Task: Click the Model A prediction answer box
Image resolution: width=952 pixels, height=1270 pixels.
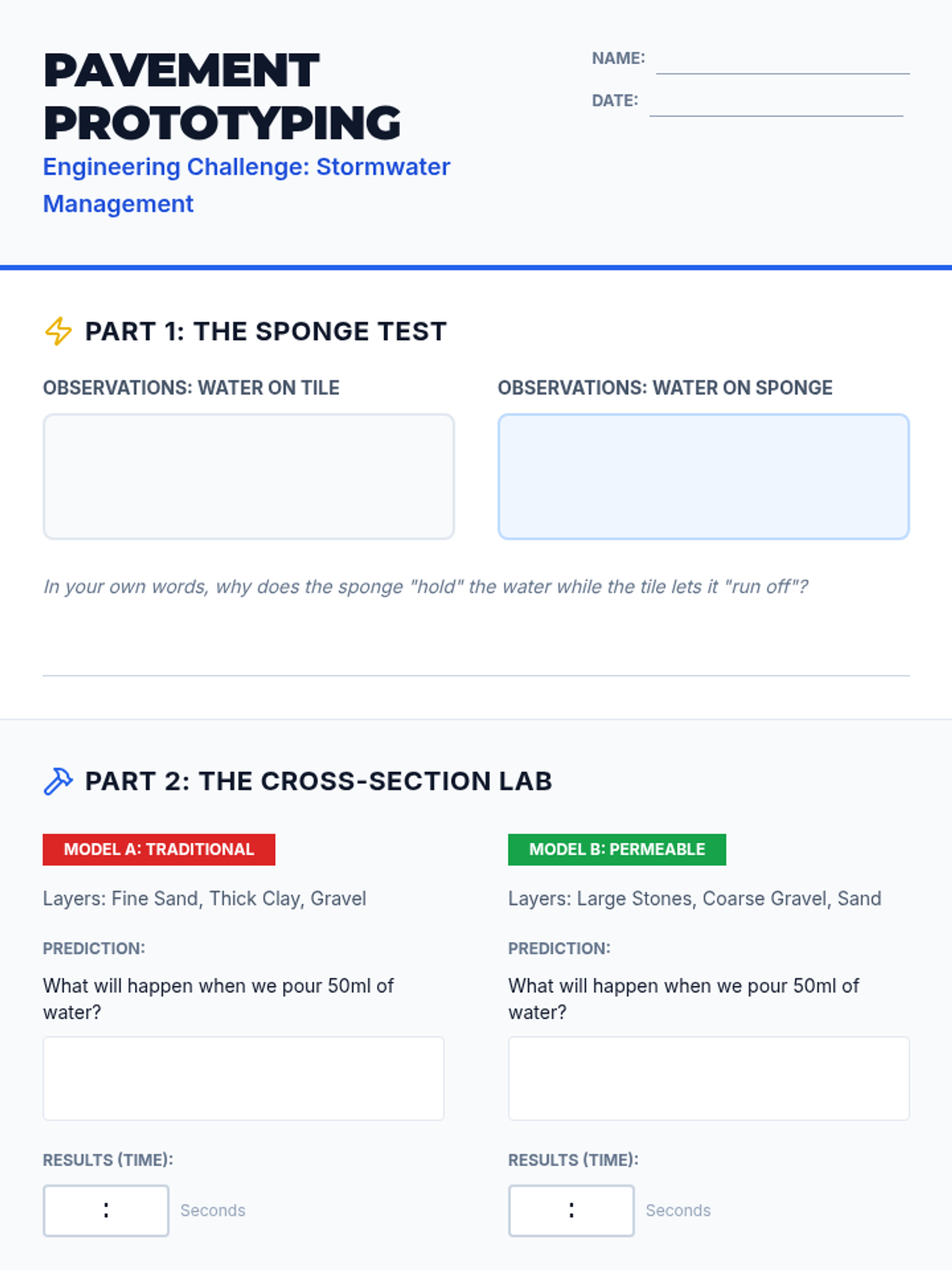Action: tap(243, 1078)
